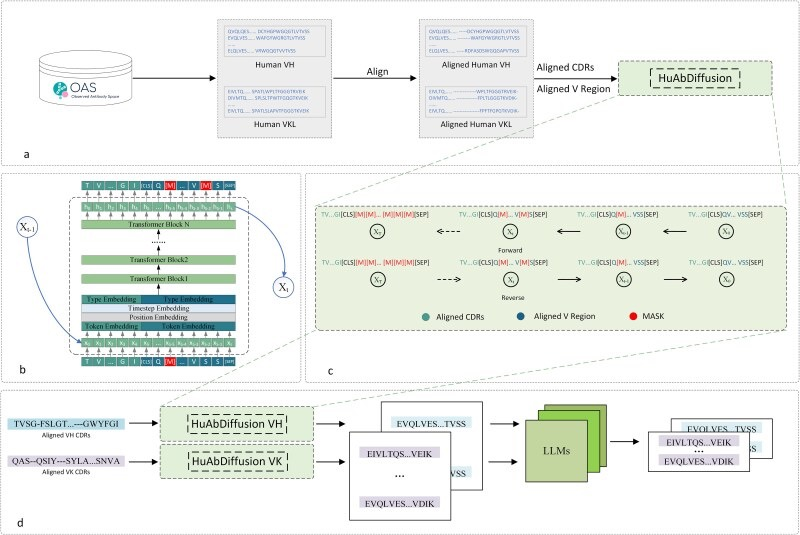Click 'Aligned CDRs' text beside HuAbDiffusion arrow

coord(565,67)
